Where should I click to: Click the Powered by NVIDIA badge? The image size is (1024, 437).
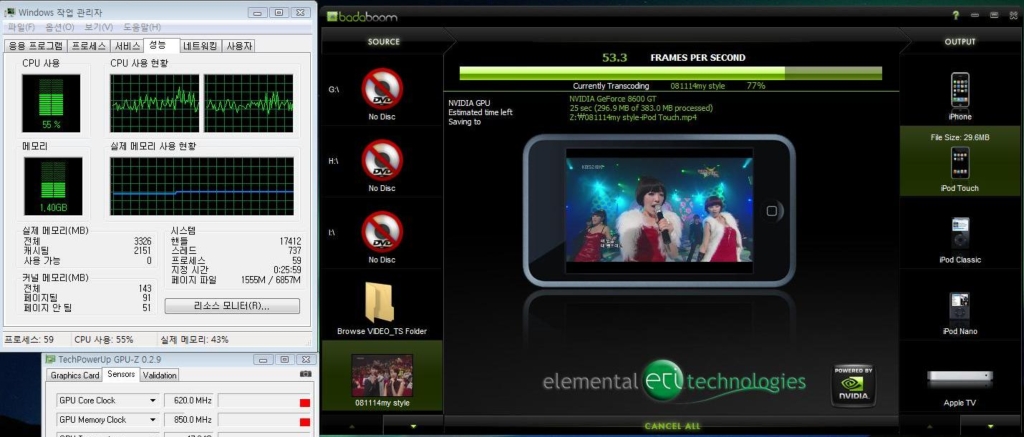pos(854,385)
